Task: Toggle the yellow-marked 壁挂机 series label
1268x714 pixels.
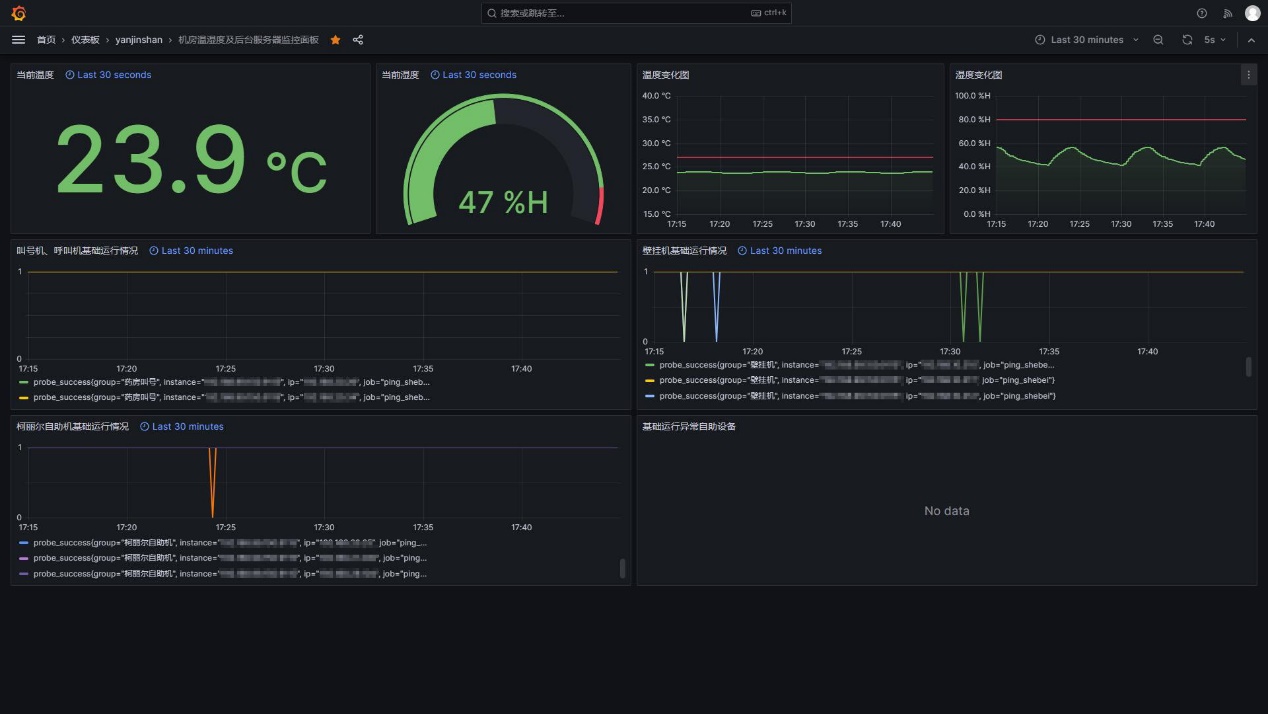Action: [857, 381]
